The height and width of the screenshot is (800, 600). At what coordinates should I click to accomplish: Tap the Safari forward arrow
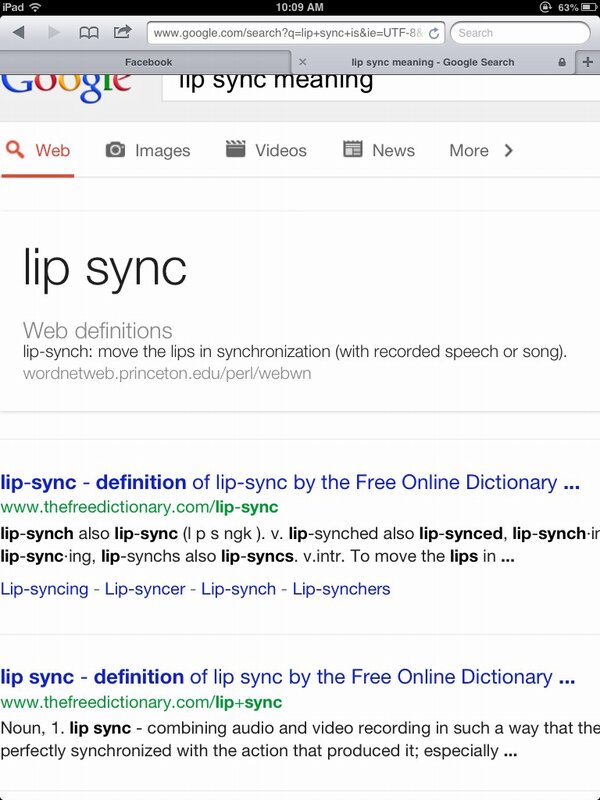[x=54, y=33]
